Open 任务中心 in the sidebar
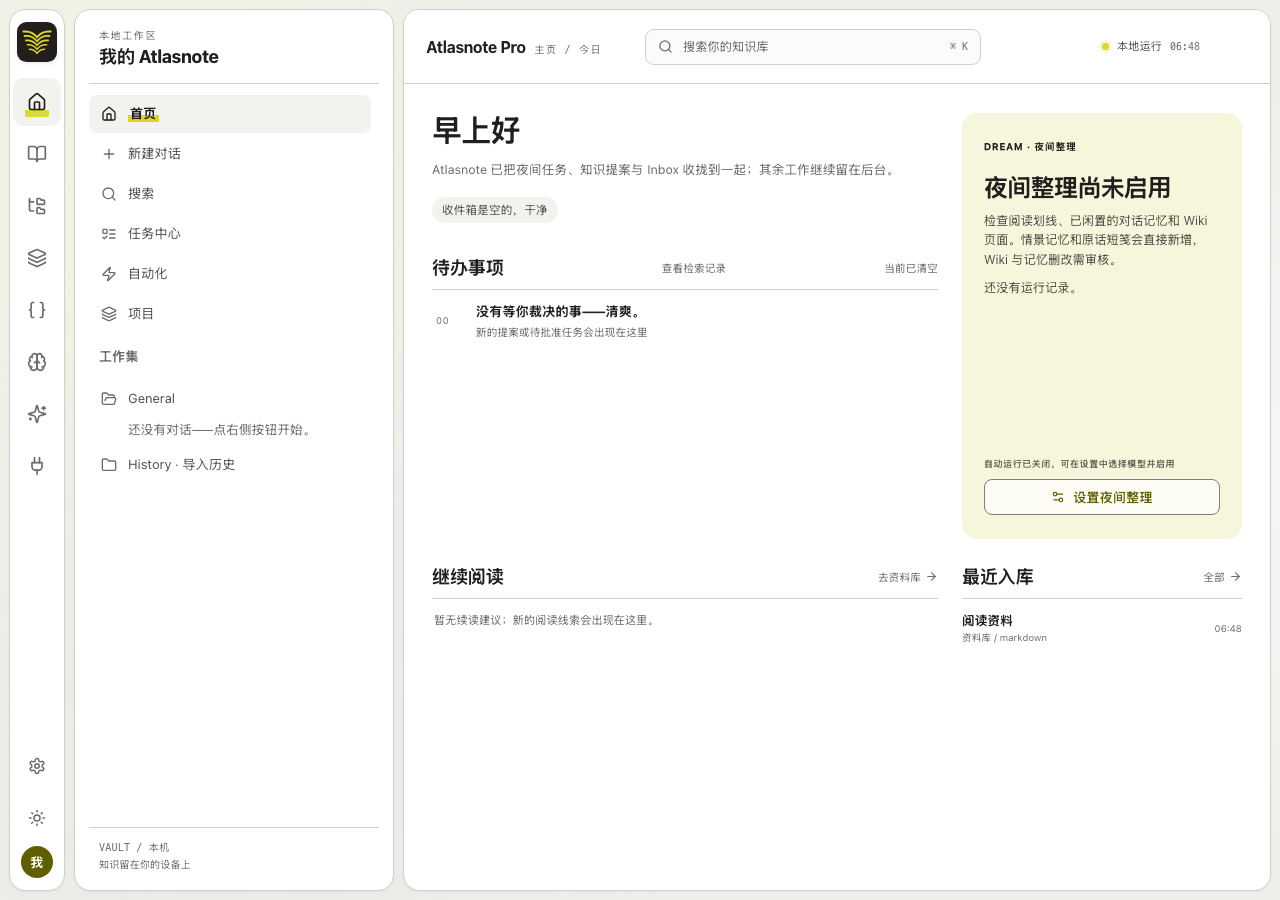This screenshot has width=1280, height=900. click(230, 234)
